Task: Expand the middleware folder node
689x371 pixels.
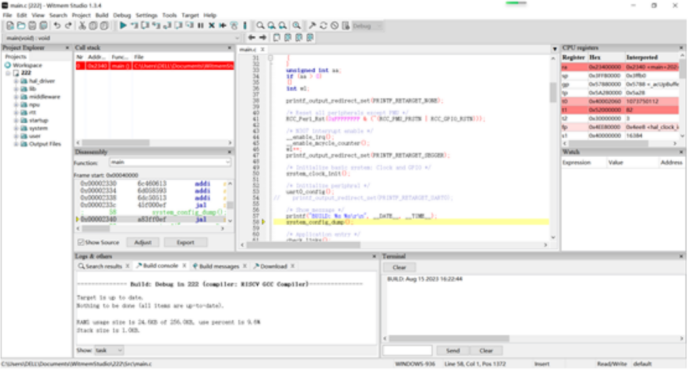Action: tap(16, 97)
